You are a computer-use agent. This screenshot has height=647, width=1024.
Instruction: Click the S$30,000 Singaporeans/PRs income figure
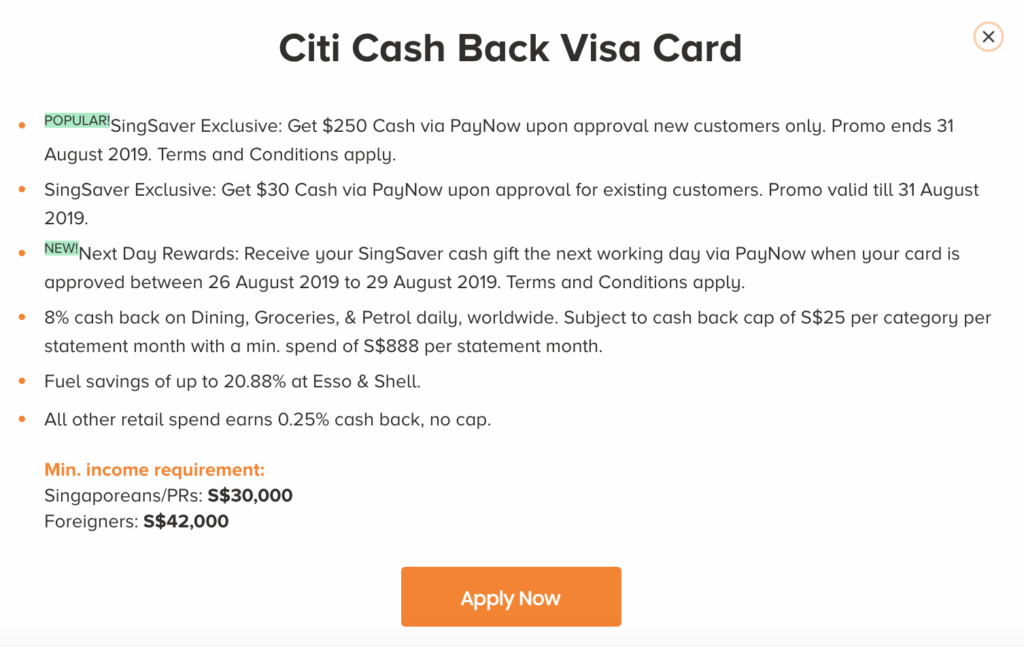pyautogui.click(x=250, y=496)
